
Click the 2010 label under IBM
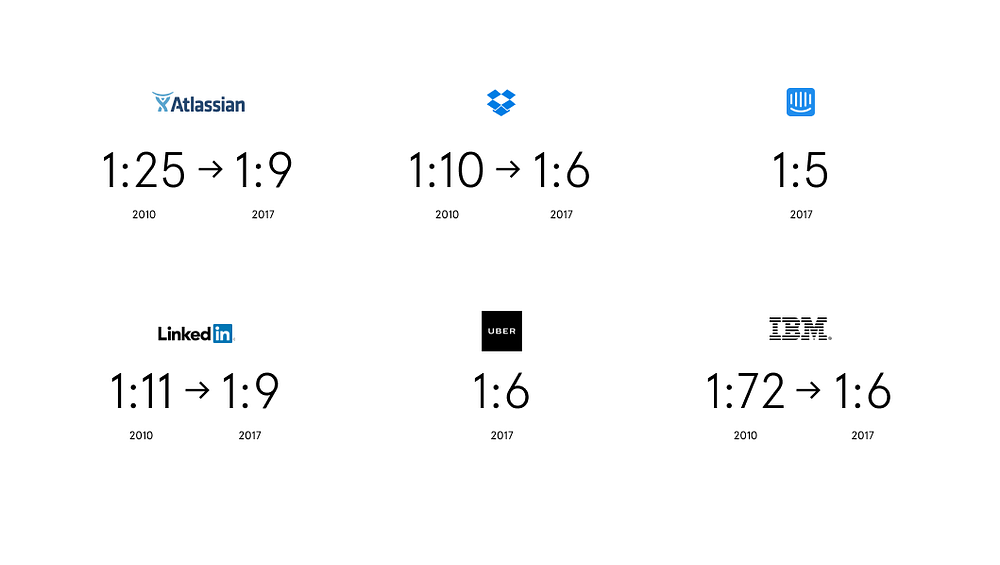pyautogui.click(x=746, y=435)
